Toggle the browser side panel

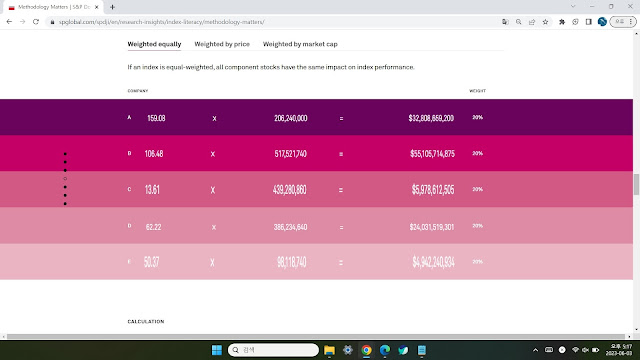(589, 22)
